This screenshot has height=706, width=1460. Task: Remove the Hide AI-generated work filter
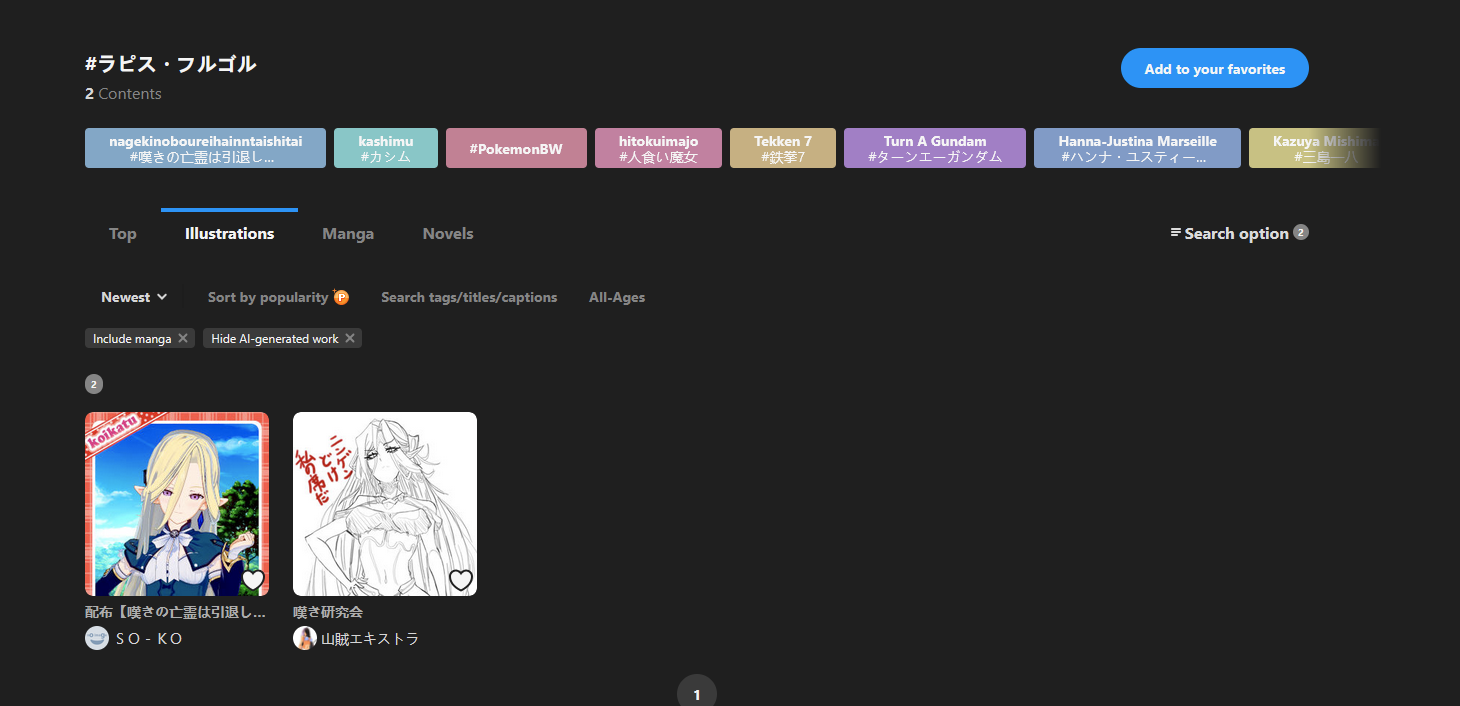tap(350, 339)
